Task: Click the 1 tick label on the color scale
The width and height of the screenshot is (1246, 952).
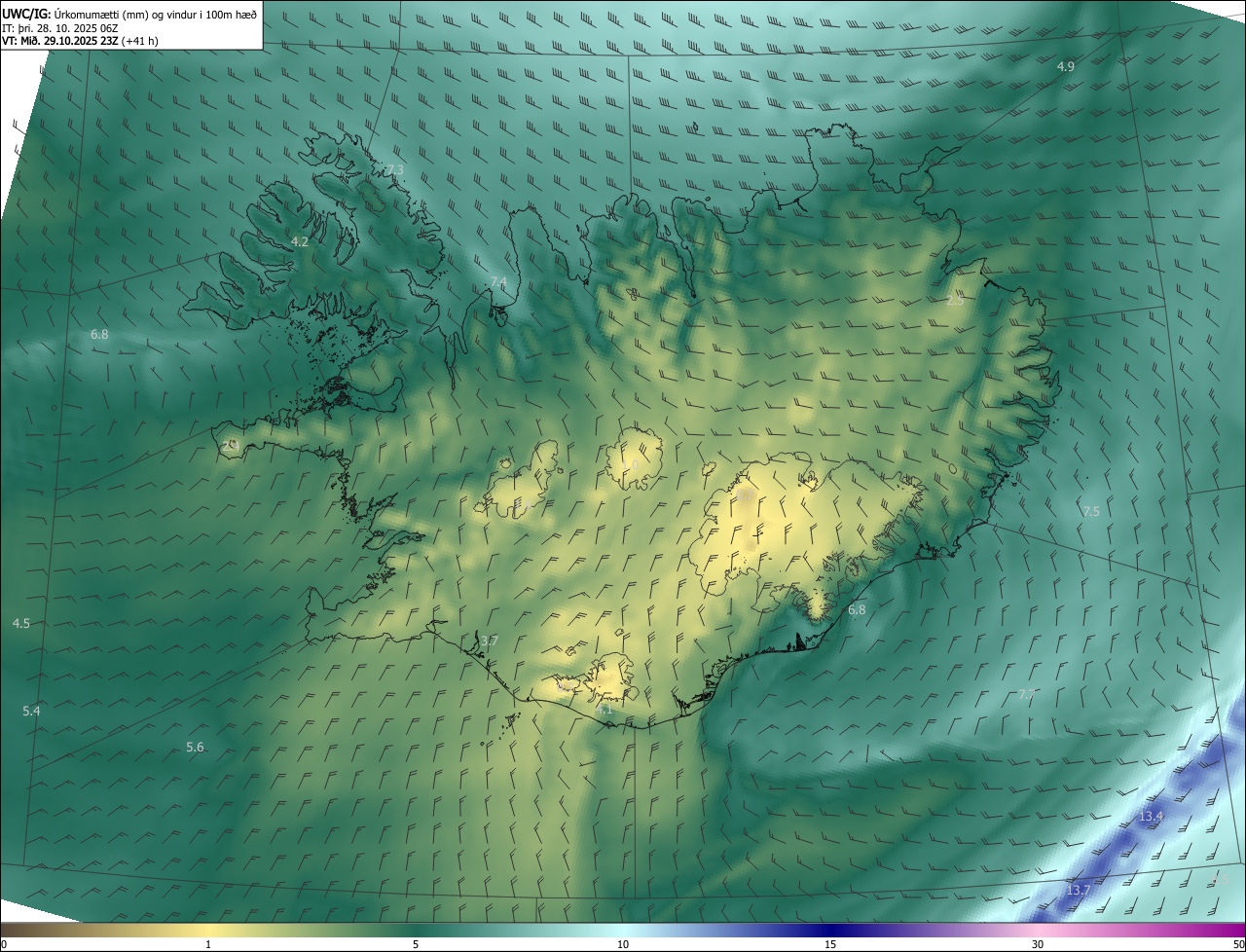Action: (208, 944)
